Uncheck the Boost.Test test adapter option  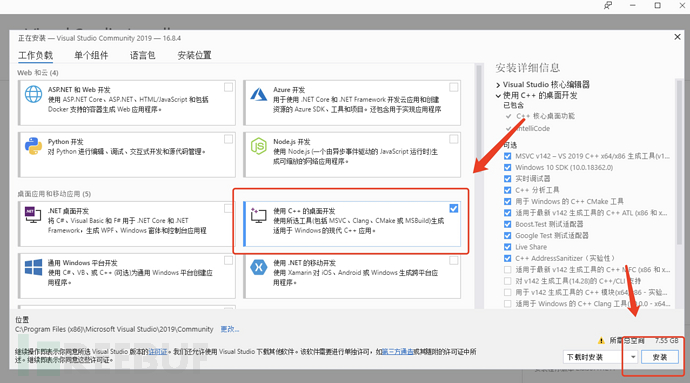coord(507,224)
